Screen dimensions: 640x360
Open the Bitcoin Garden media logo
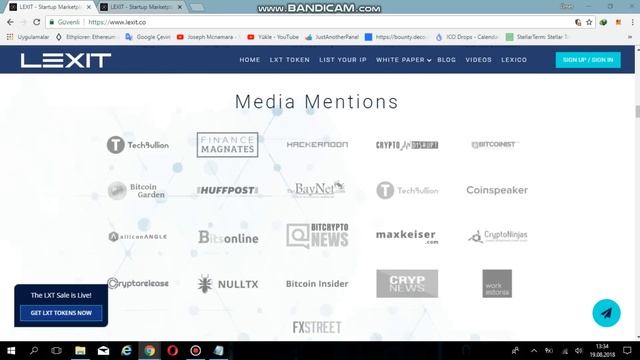pos(137,191)
